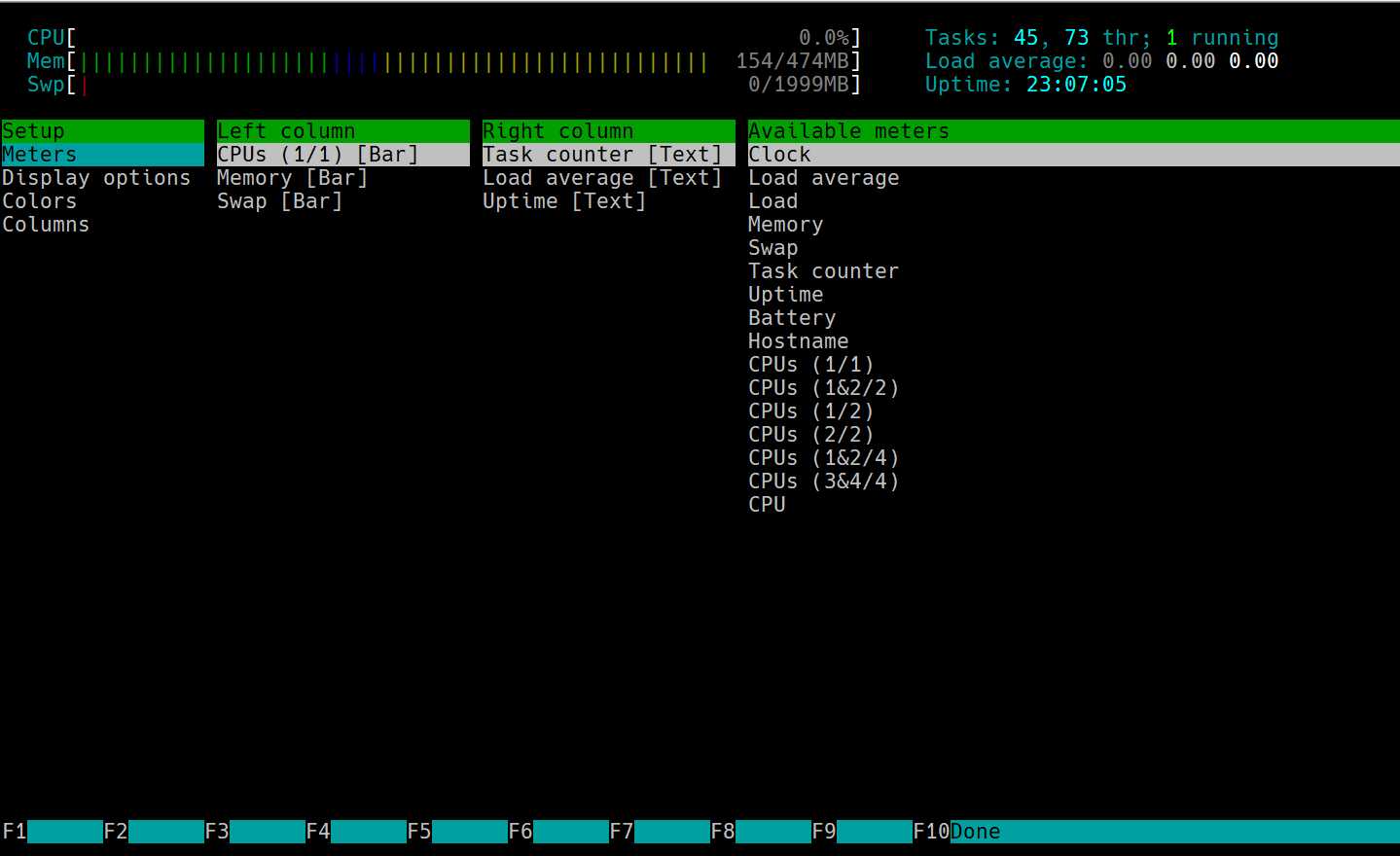
Task: Click the Tasks counter readout
Action: coord(1101,39)
